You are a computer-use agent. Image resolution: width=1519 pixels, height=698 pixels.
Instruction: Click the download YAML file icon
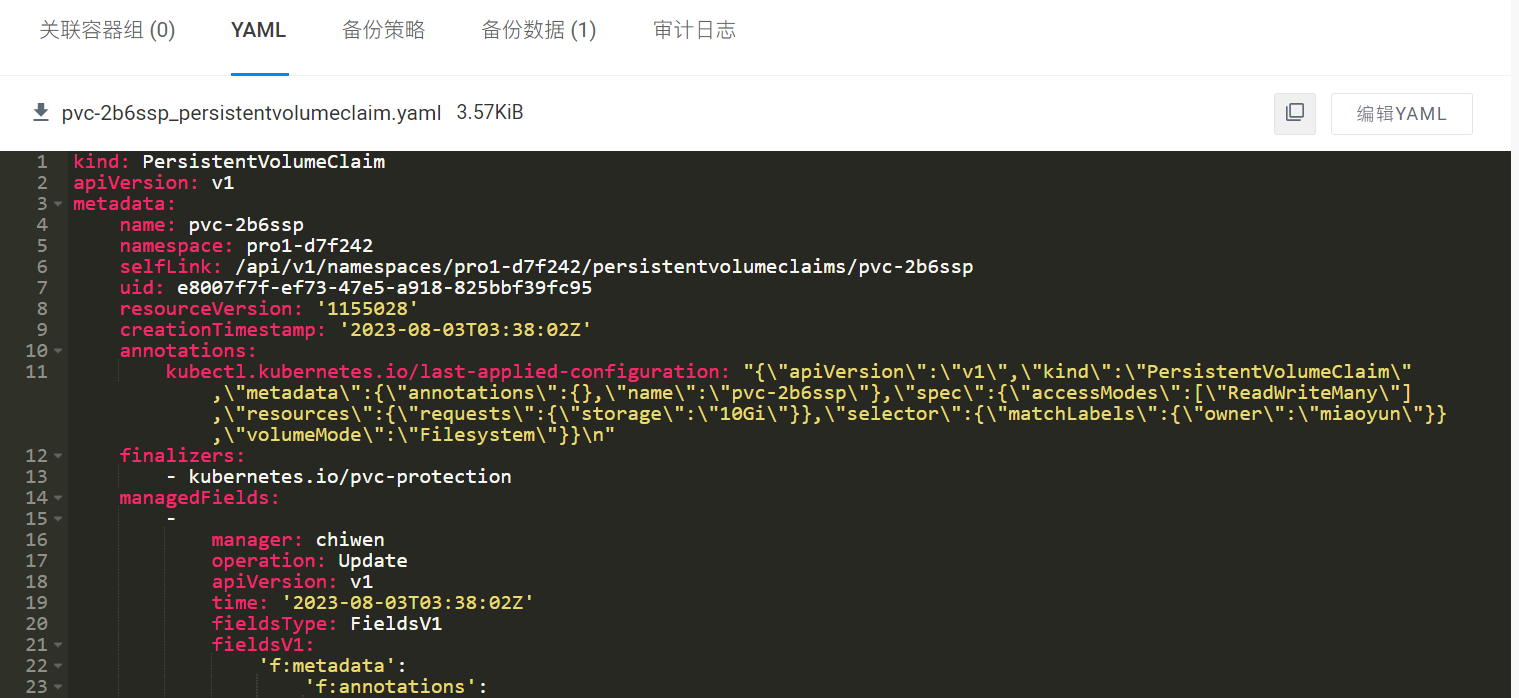(41, 113)
